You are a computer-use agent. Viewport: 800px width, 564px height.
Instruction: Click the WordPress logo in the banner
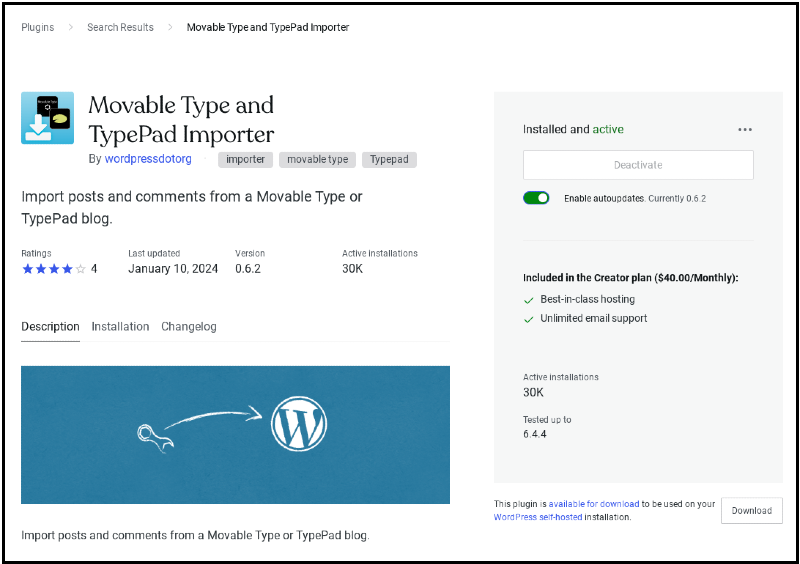point(298,424)
